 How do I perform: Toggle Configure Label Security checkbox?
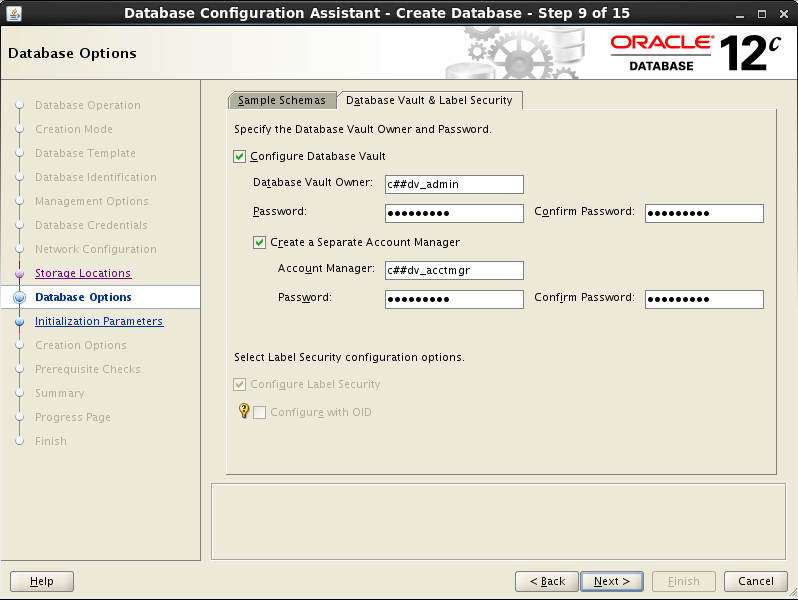click(x=239, y=384)
